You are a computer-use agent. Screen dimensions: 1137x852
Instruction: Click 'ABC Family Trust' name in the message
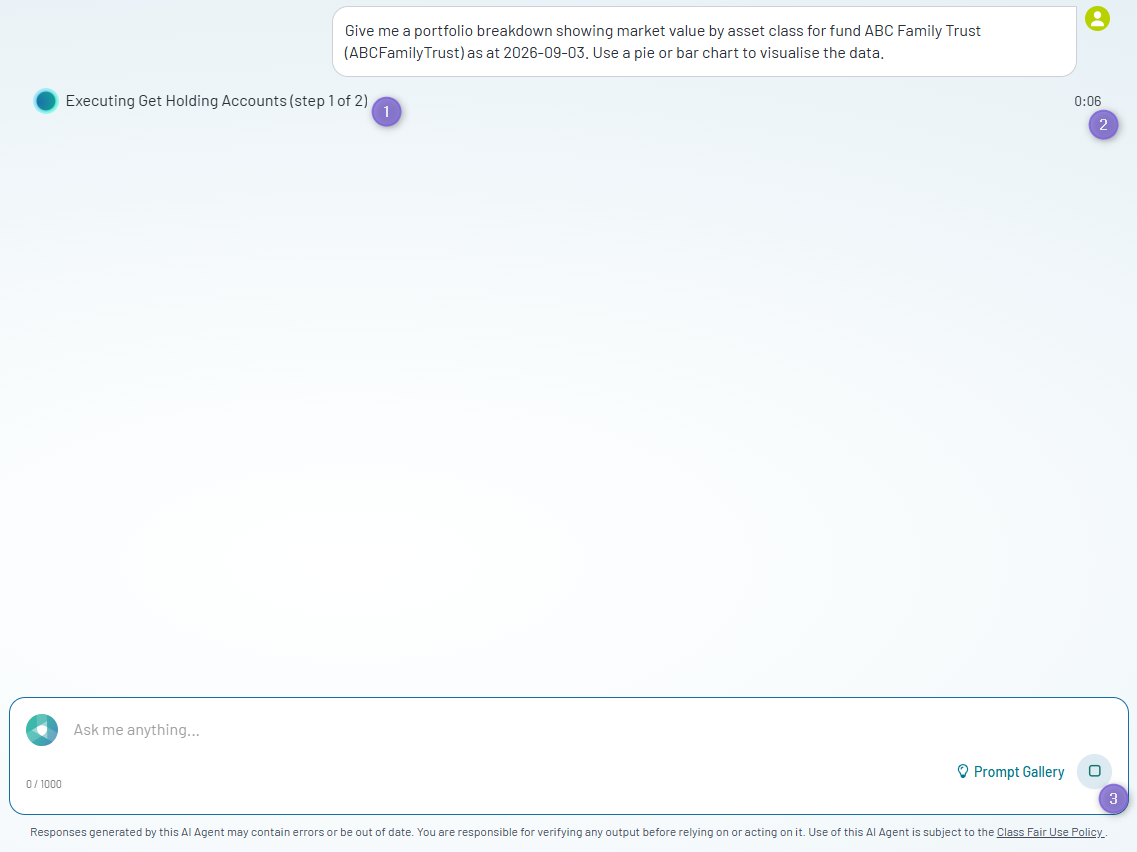[922, 31]
